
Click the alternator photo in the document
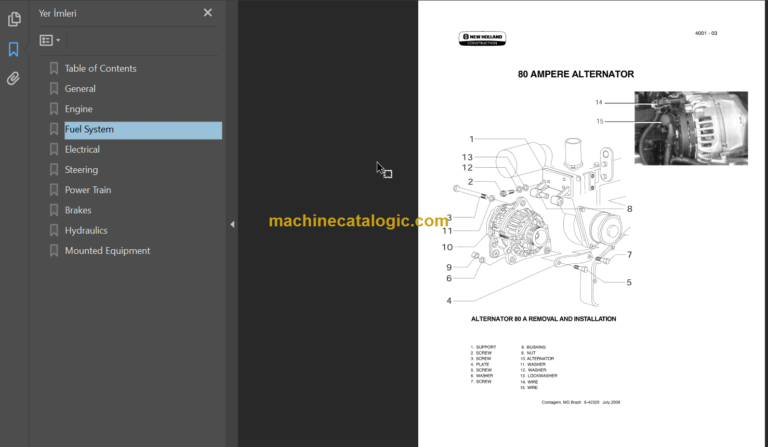click(691, 128)
